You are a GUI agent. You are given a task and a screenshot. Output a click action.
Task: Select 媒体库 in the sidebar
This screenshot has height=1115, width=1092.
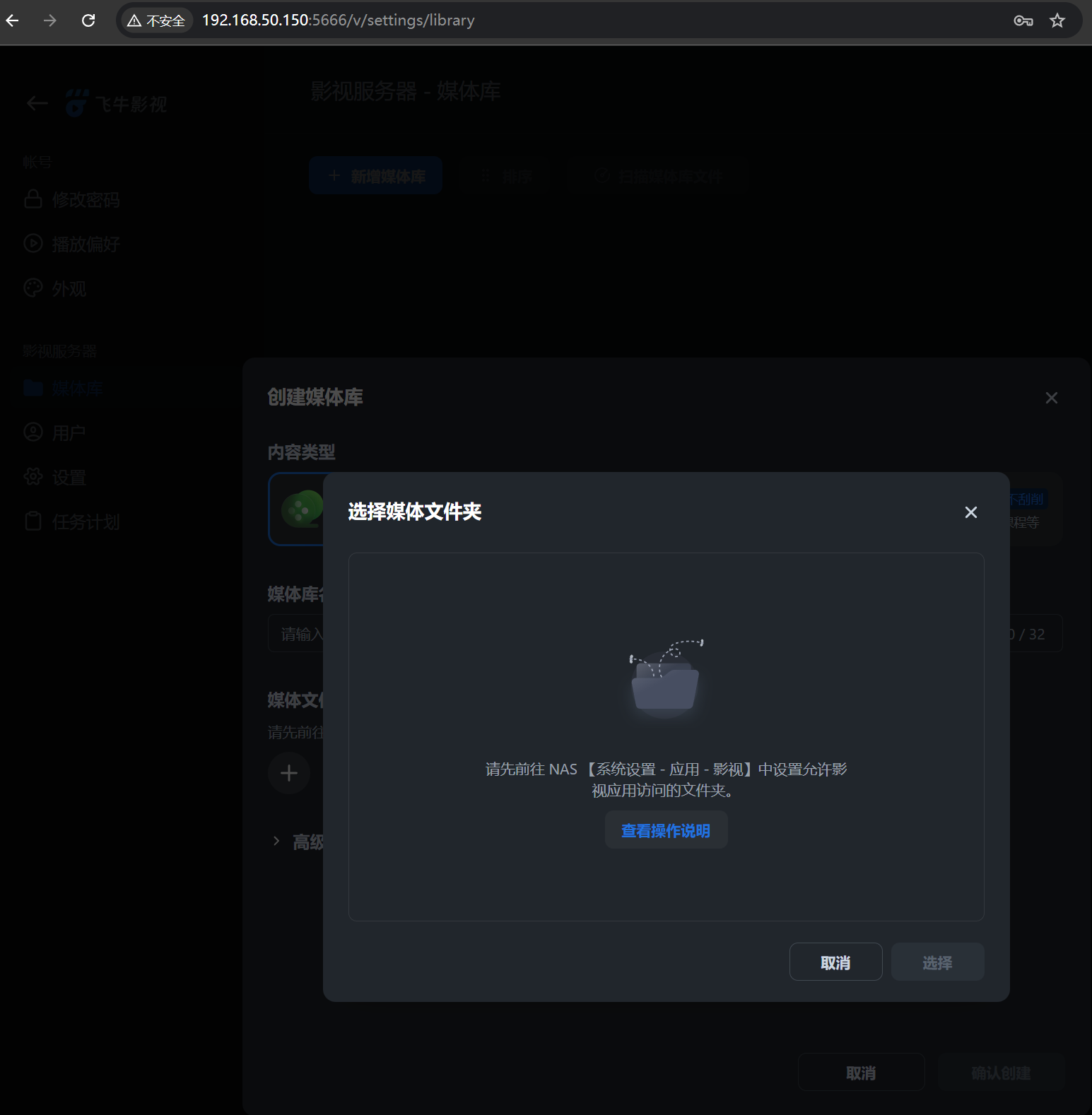64,388
